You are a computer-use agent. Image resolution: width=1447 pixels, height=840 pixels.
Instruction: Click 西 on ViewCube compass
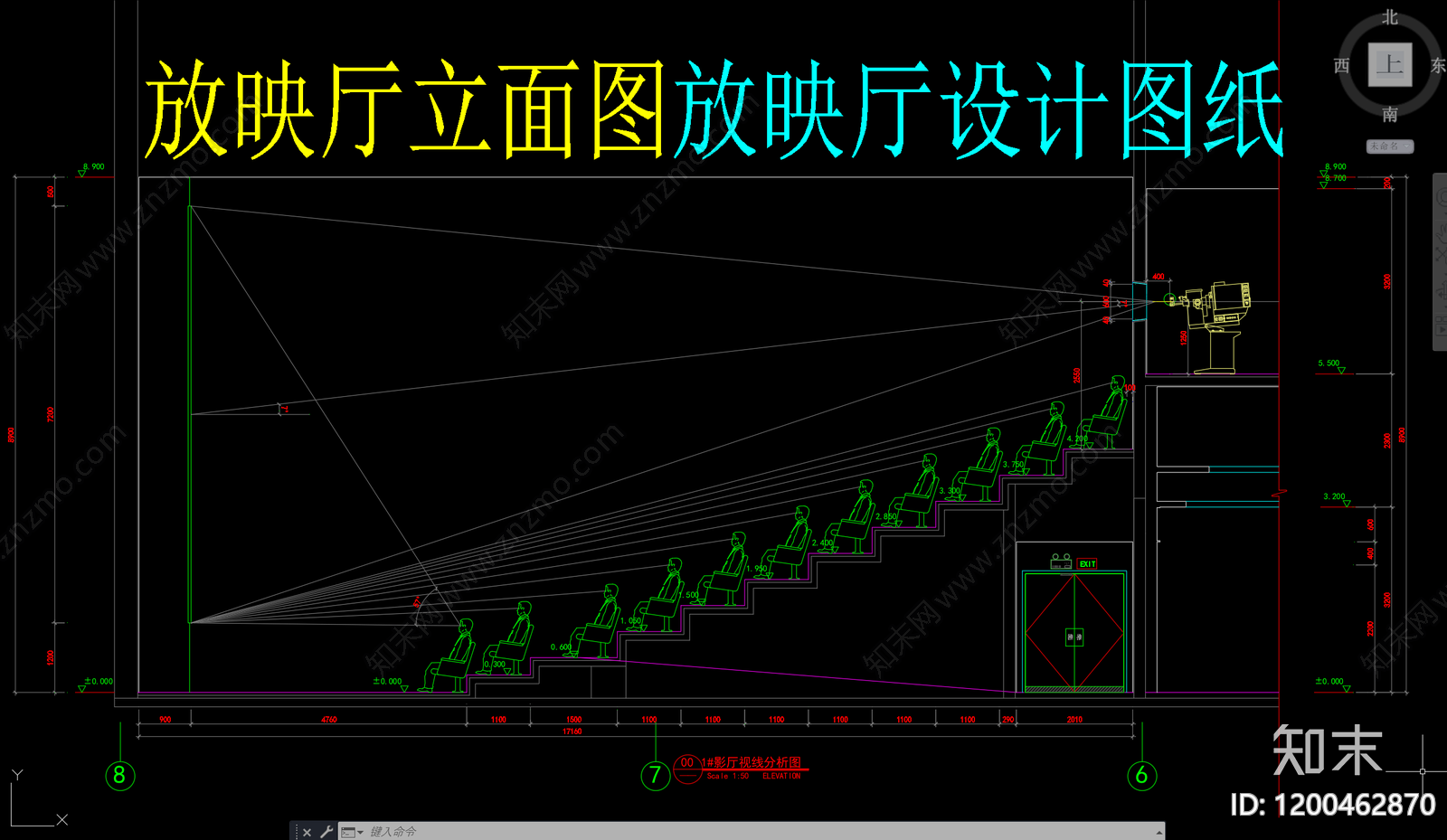[1342, 65]
